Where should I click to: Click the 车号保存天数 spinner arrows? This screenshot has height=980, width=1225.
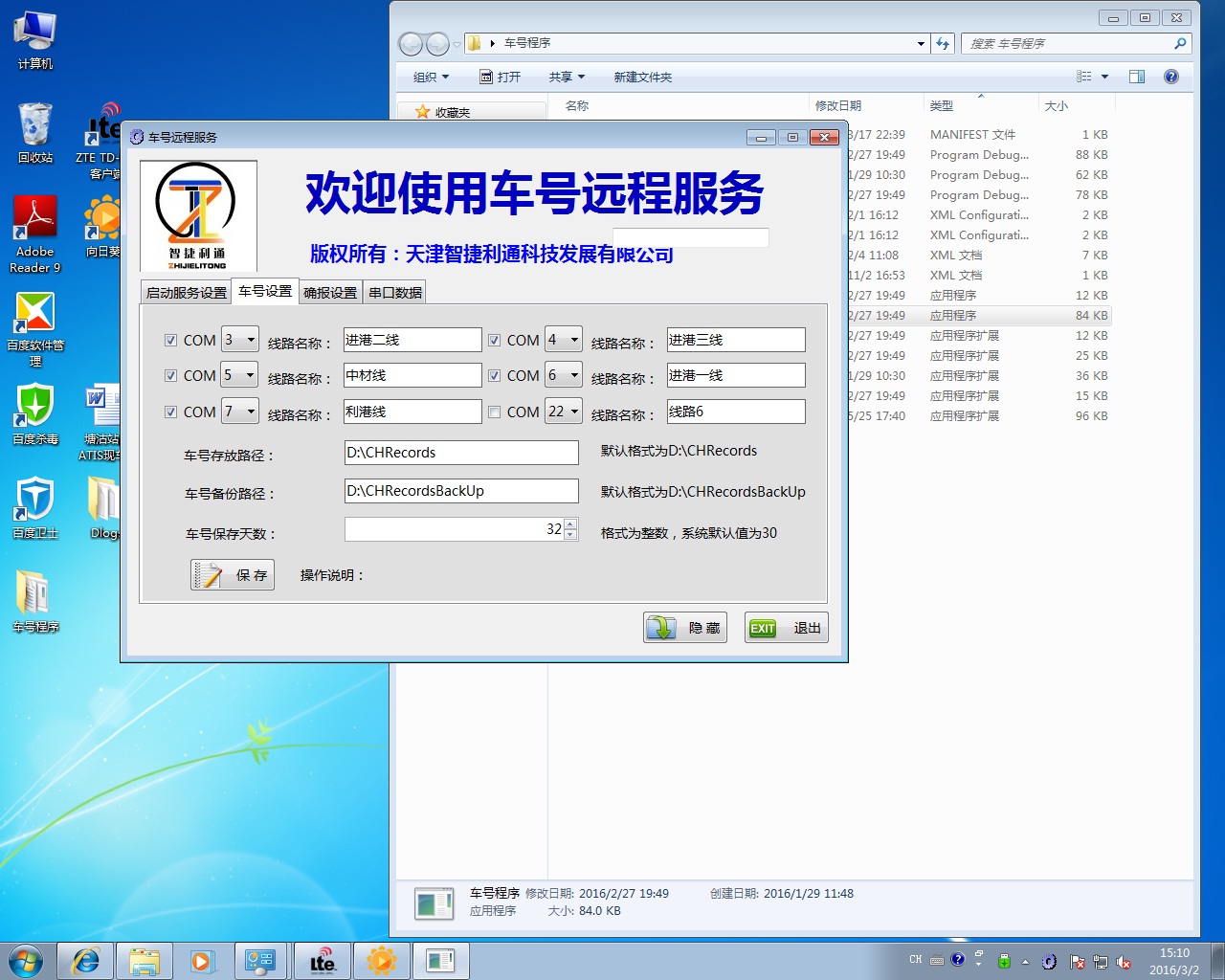tap(571, 529)
